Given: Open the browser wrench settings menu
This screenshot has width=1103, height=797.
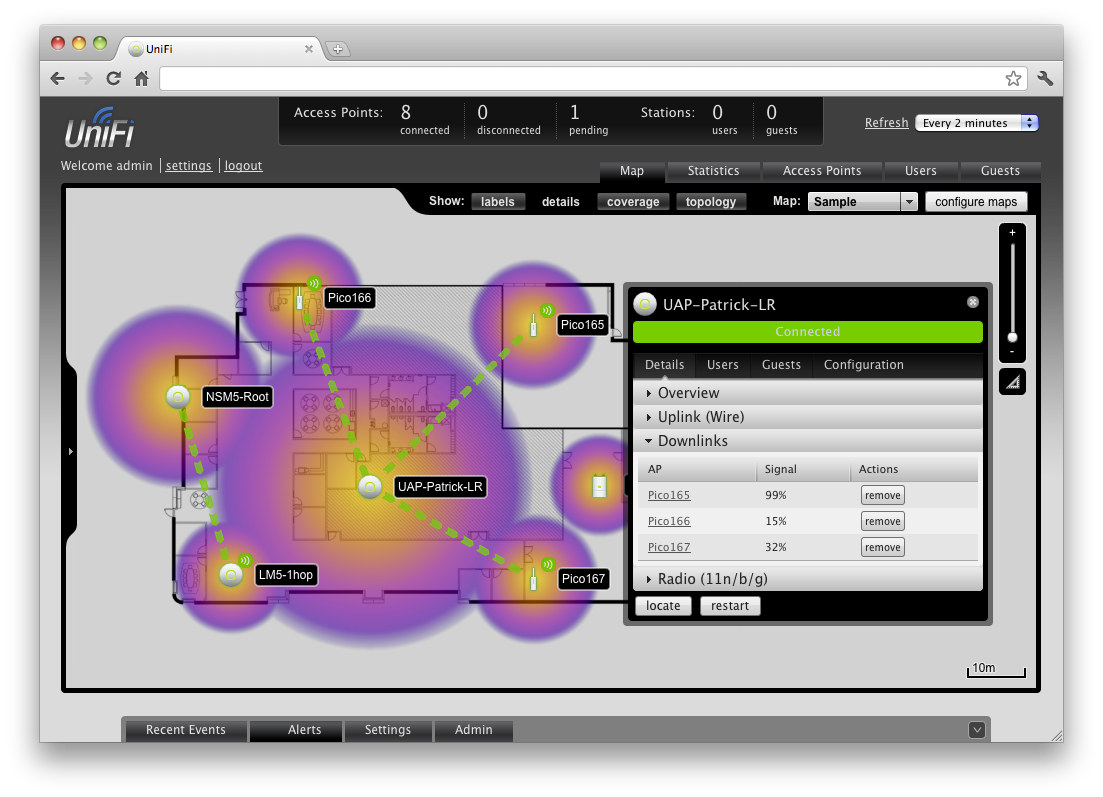Looking at the screenshot, I should 1045,78.
